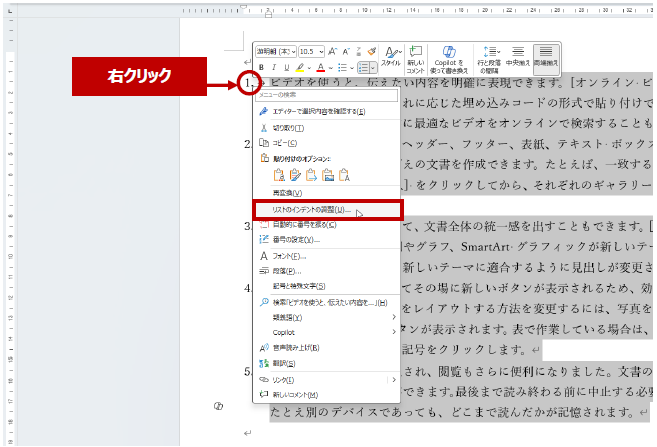Toggle italic formatting in mini toolbar
This screenshot has width=657, height=447.
point(273,68)
